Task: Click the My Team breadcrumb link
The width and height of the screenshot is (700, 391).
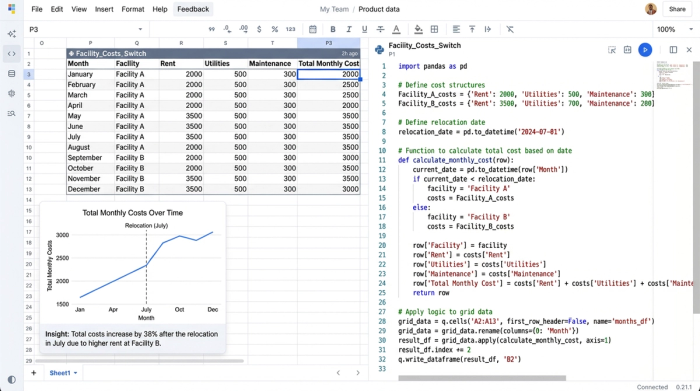Action: coord(334,9)
